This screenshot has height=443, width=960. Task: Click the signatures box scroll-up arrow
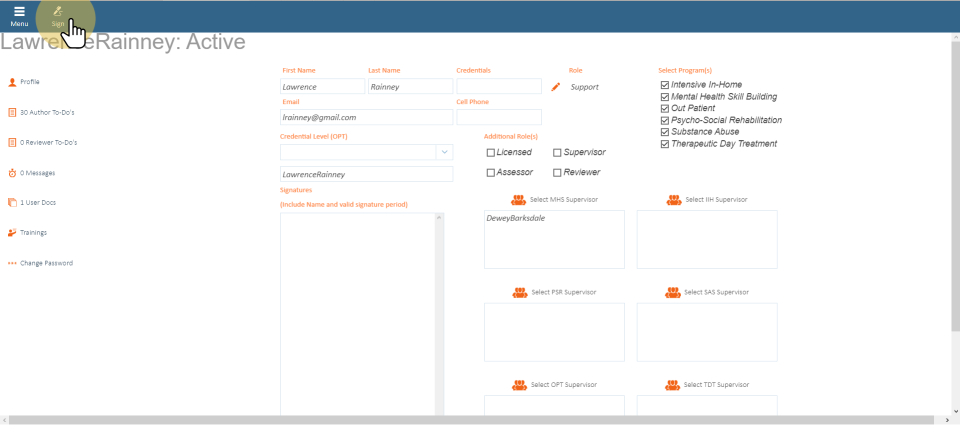[x=439, y=218]
